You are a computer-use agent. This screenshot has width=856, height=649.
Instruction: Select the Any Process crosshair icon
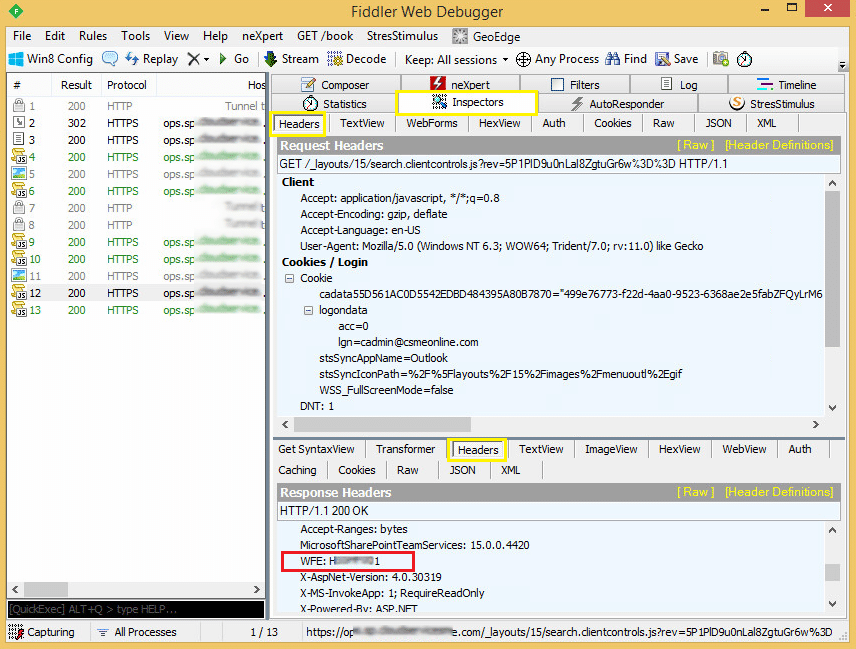[x=523, y=58]
